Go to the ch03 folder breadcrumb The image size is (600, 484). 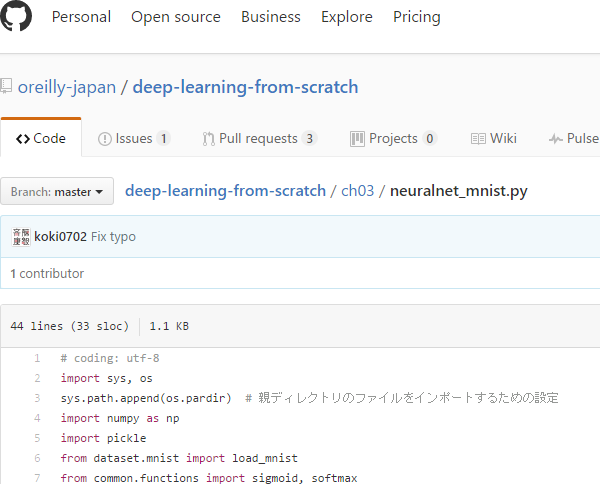[357, 191]
